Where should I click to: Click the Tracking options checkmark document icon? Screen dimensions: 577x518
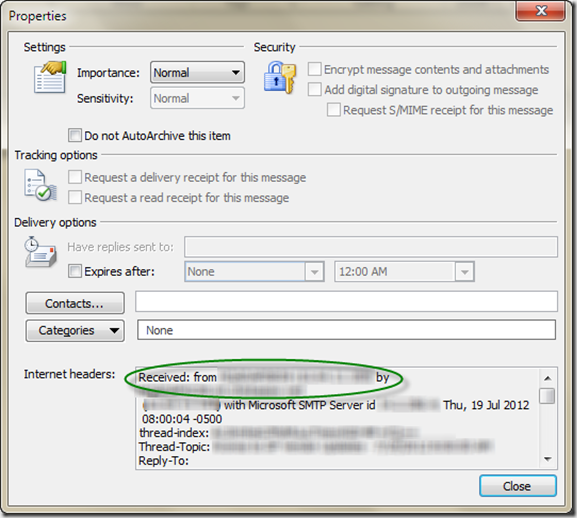tap(40, 185)
